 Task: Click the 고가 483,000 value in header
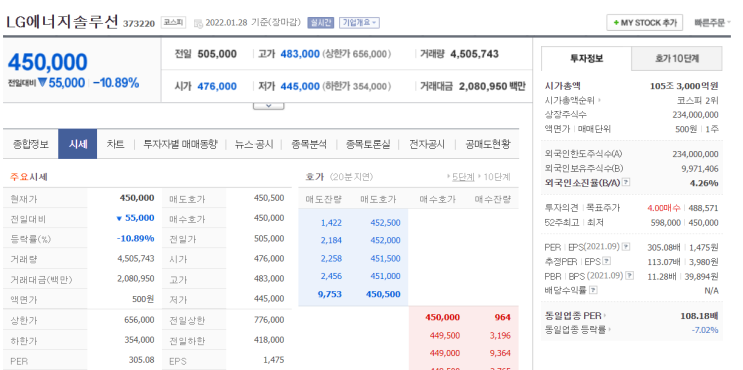point(300,54)
